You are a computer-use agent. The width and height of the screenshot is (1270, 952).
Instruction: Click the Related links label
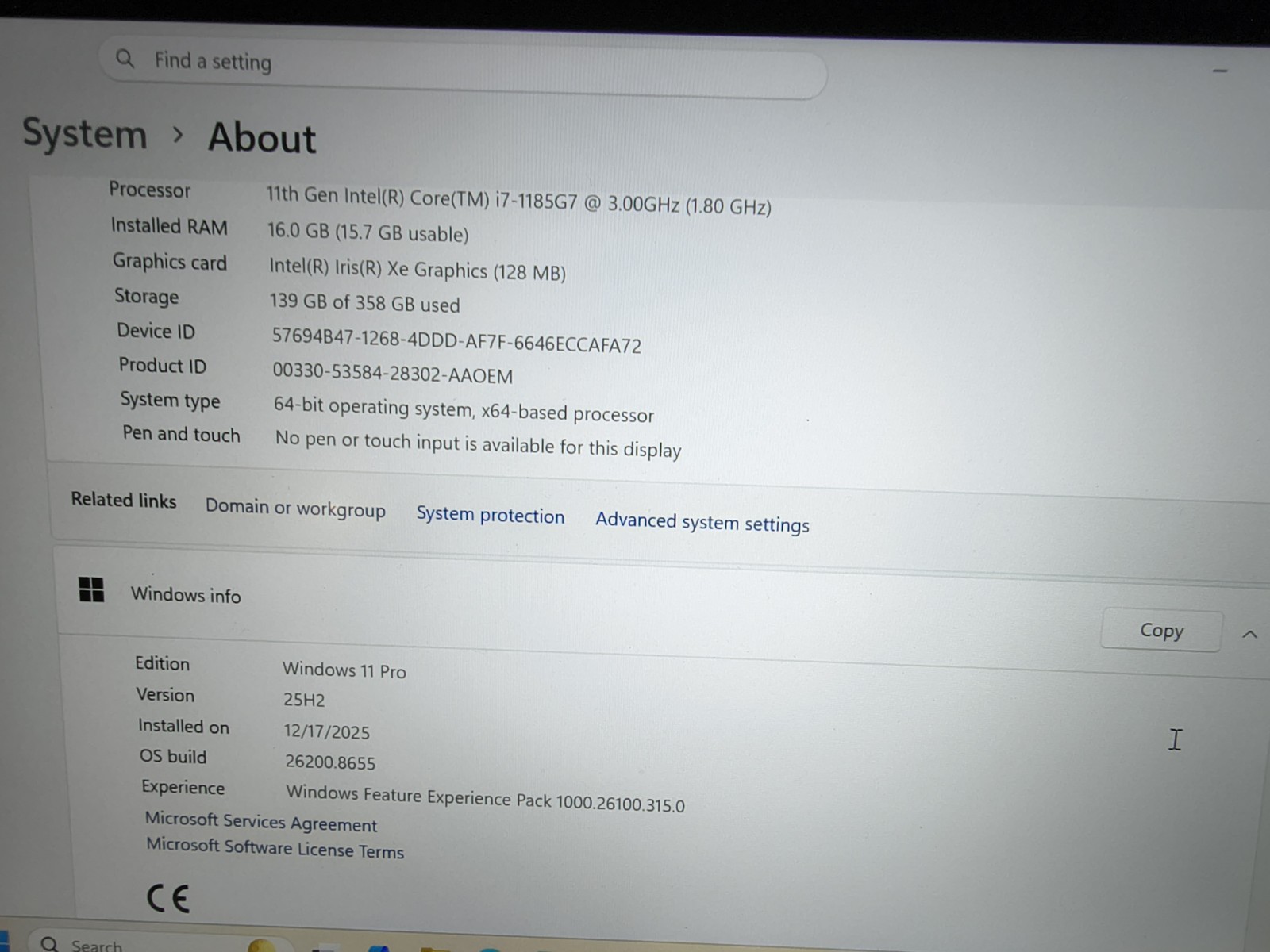124,500
